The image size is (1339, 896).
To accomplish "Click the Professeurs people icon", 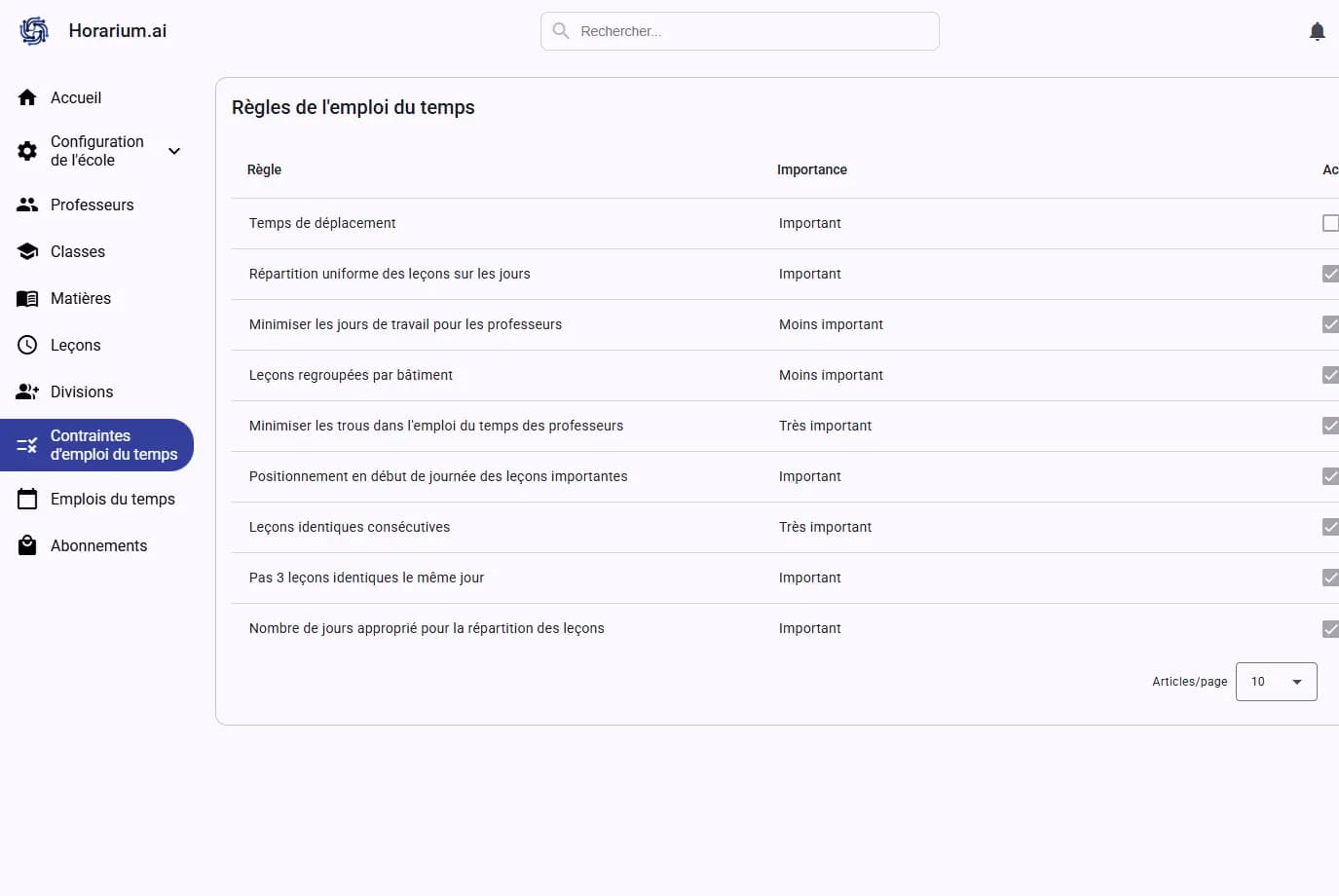I will coord(27,205).
